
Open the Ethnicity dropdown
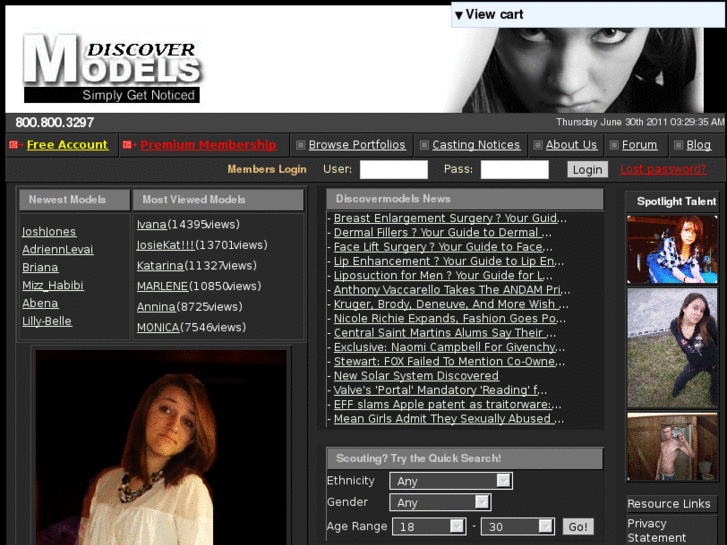(x=451, y=481)
